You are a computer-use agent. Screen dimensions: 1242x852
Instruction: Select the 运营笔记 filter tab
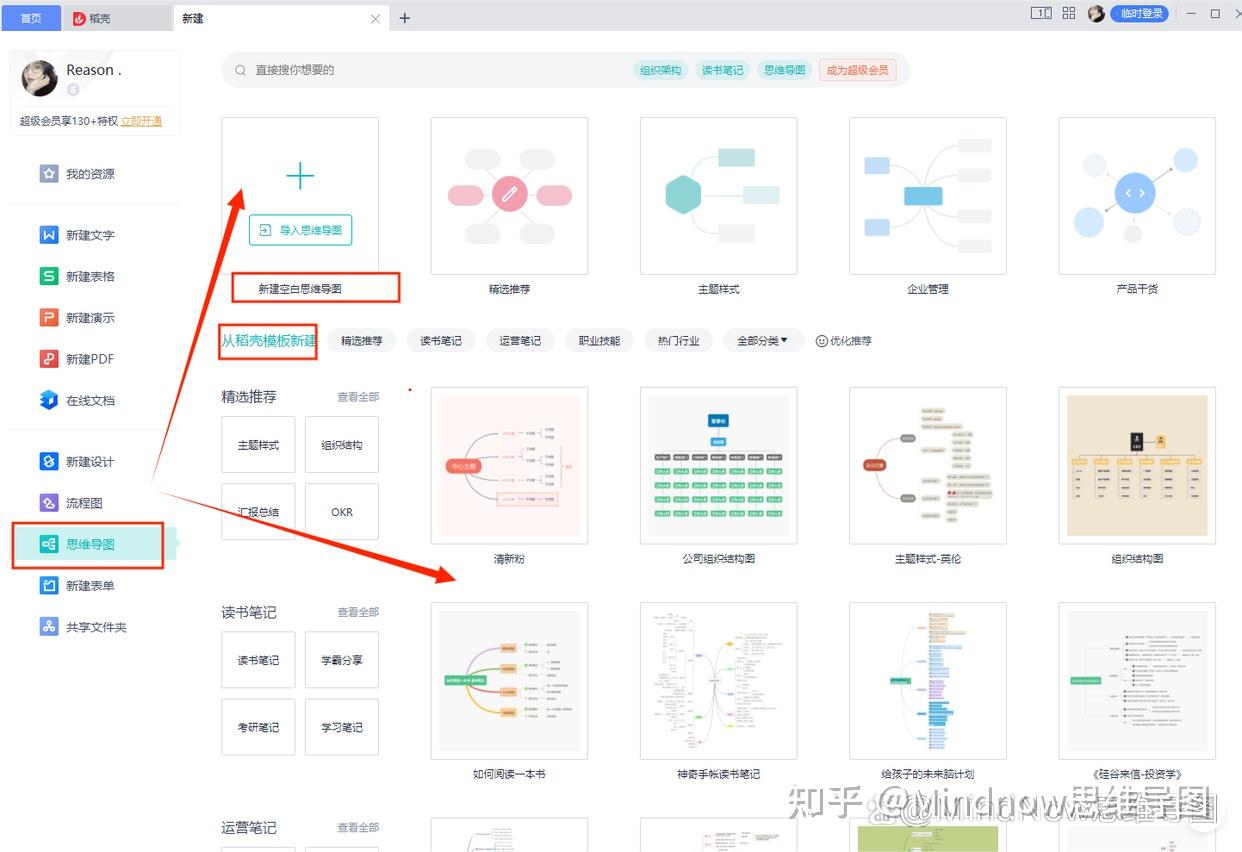[520, 341]
